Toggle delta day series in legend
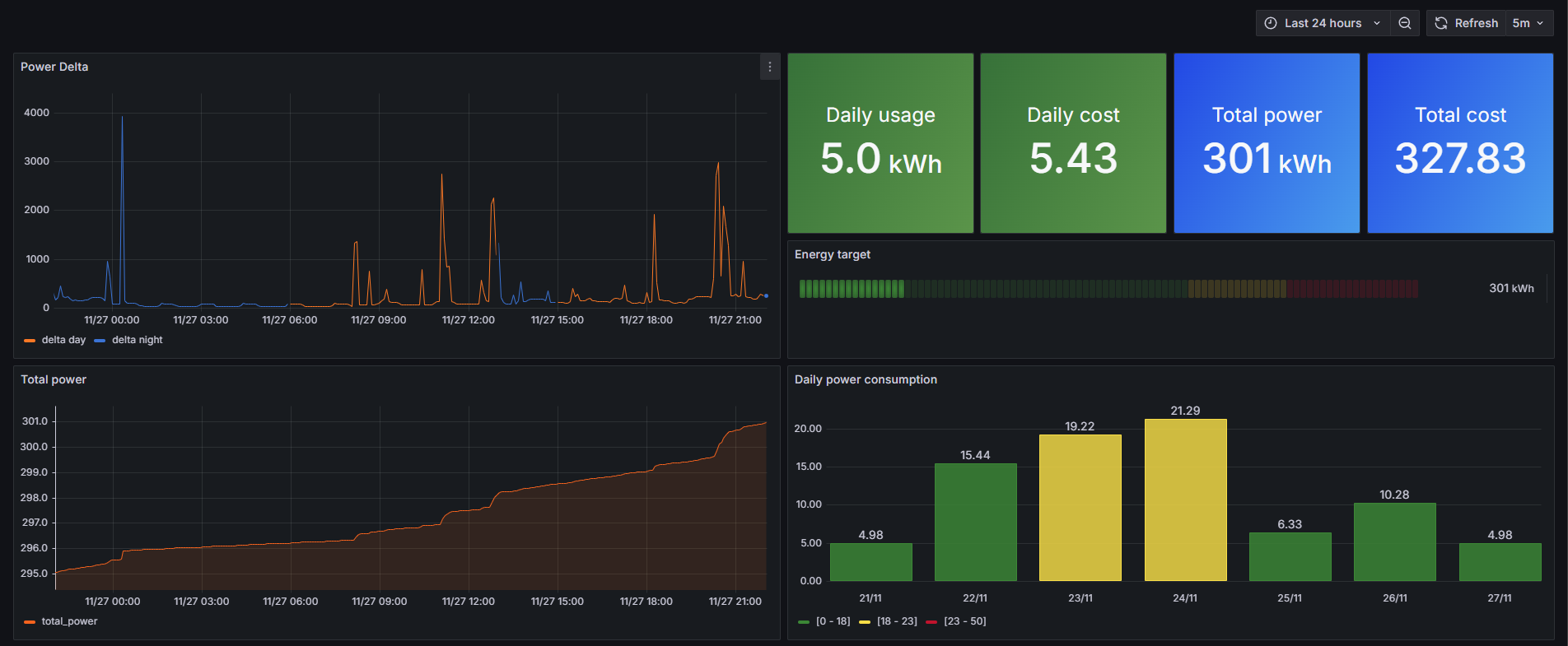The image size is (1568, 646). (x=63, y=340)
